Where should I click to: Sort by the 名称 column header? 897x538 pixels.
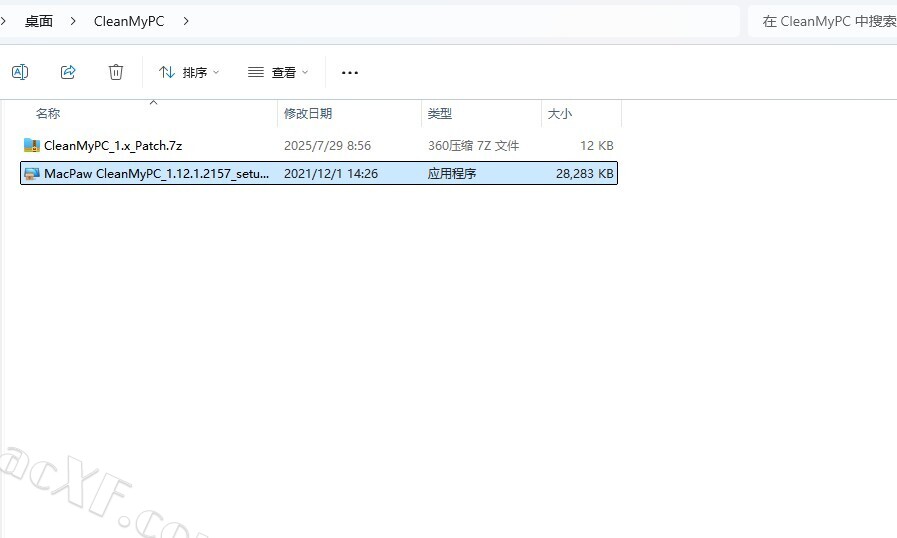(x=48, y=113)
